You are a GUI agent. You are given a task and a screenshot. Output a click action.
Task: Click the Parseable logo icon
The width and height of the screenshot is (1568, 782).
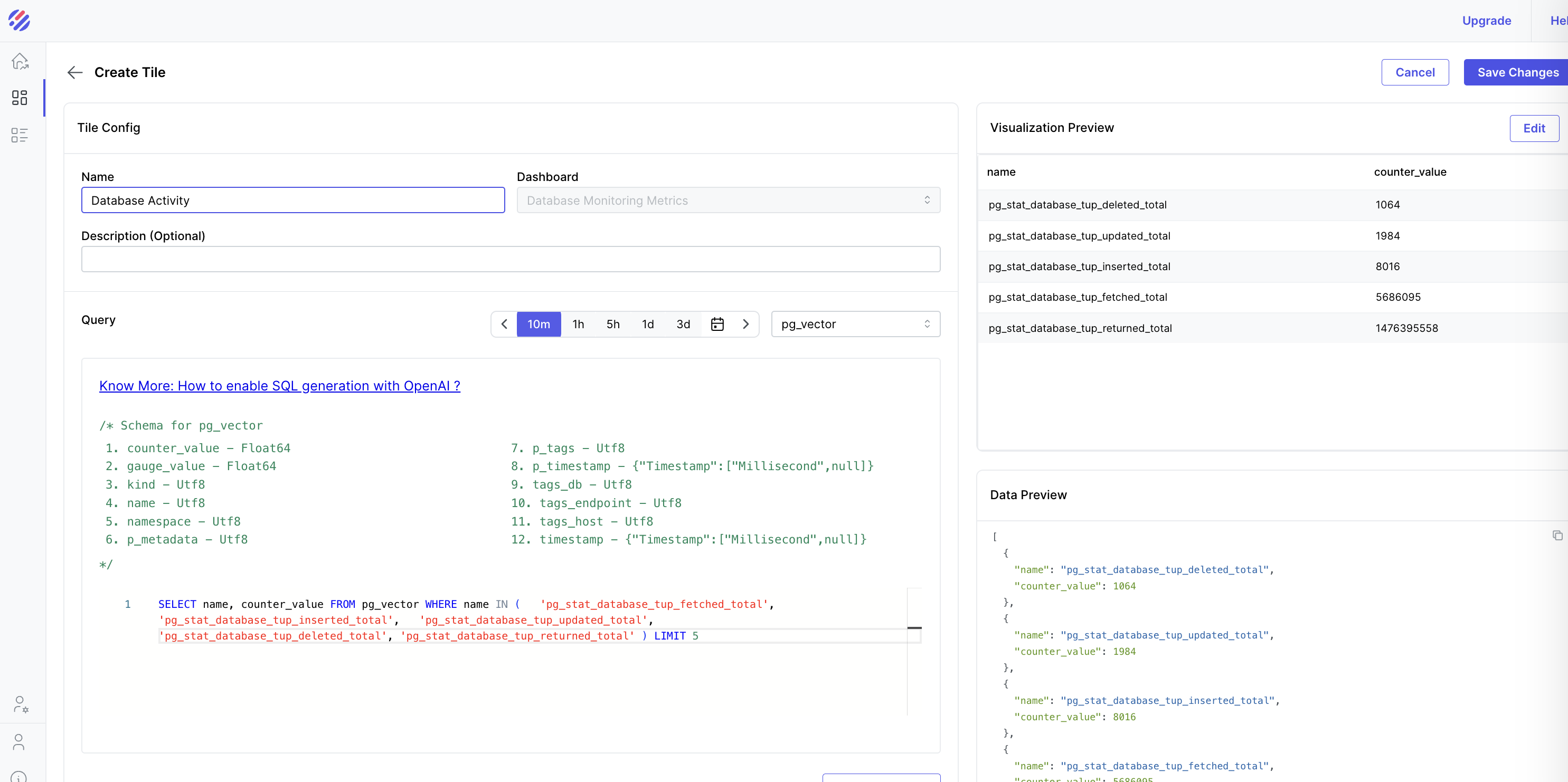pos(20,20)
